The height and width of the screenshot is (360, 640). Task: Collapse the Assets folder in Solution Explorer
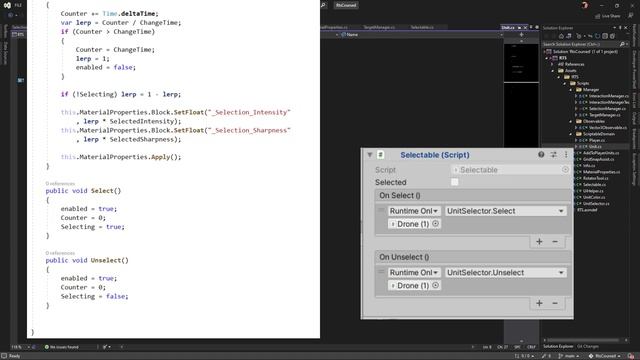tap(553, 71)
